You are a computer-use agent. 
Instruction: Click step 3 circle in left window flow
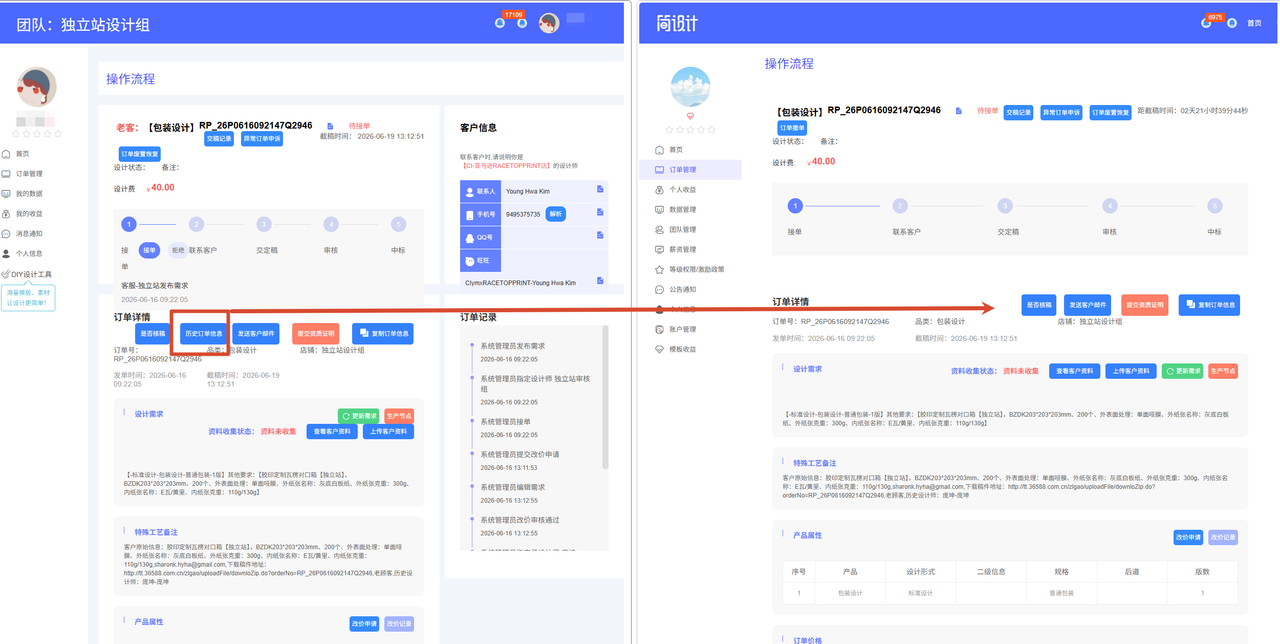[263, 225]
